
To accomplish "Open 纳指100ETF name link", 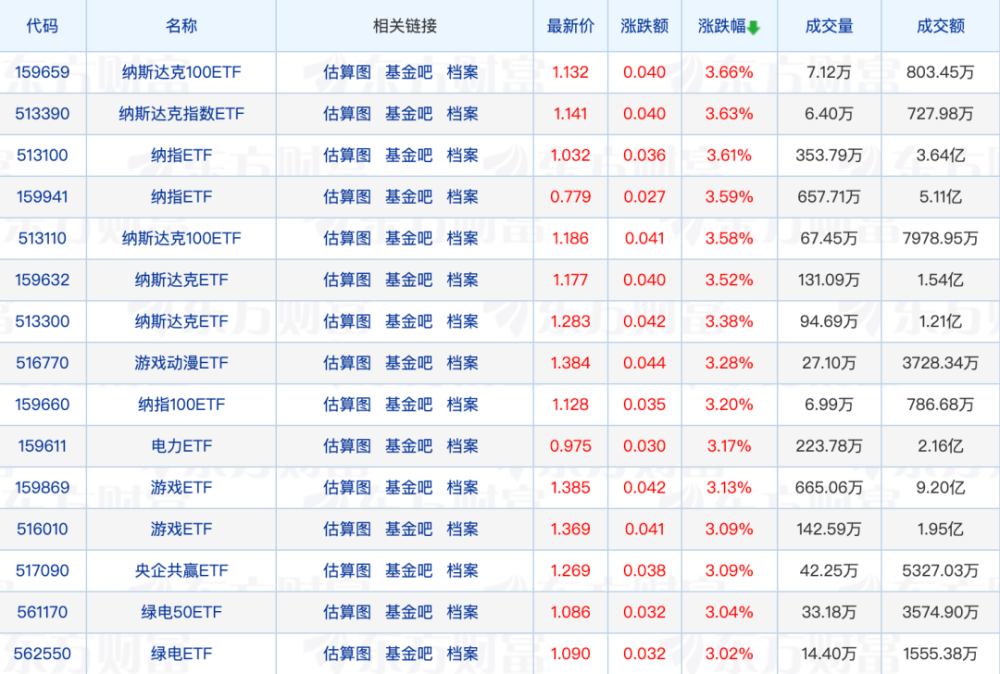I will pyautogui.click(x=181, y=404).
